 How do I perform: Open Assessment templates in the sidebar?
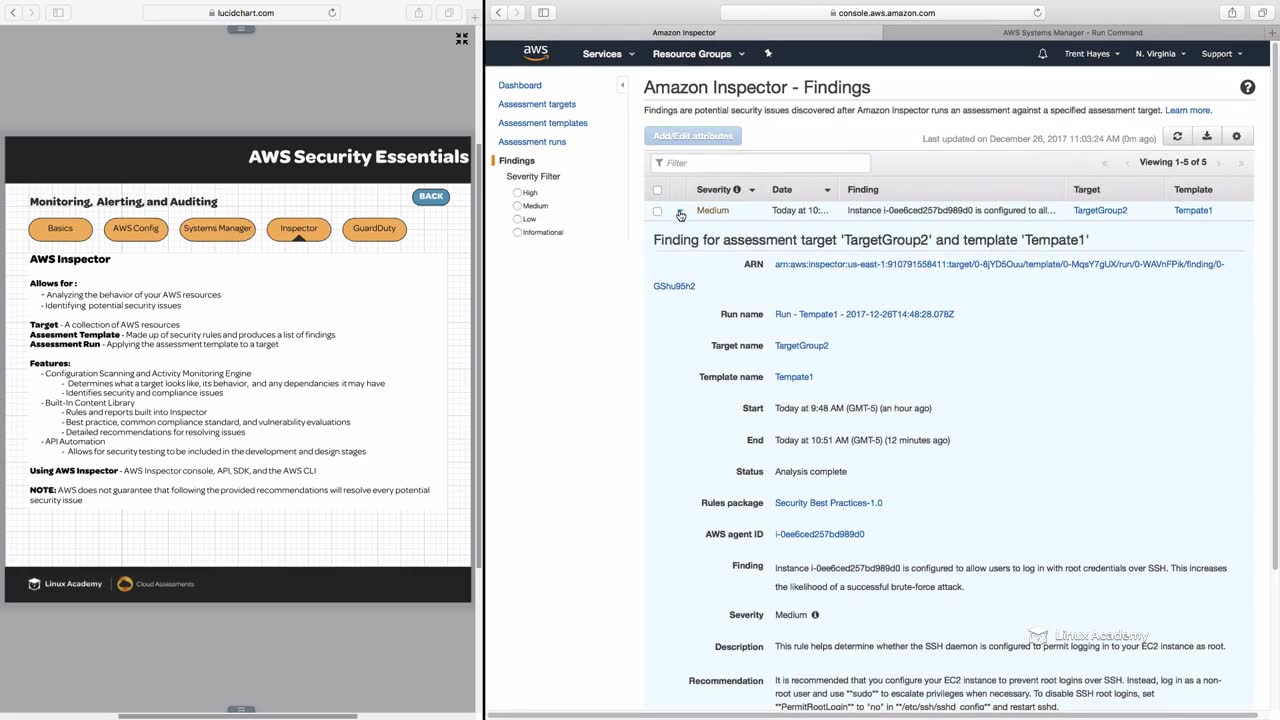(x=543, y=123)
